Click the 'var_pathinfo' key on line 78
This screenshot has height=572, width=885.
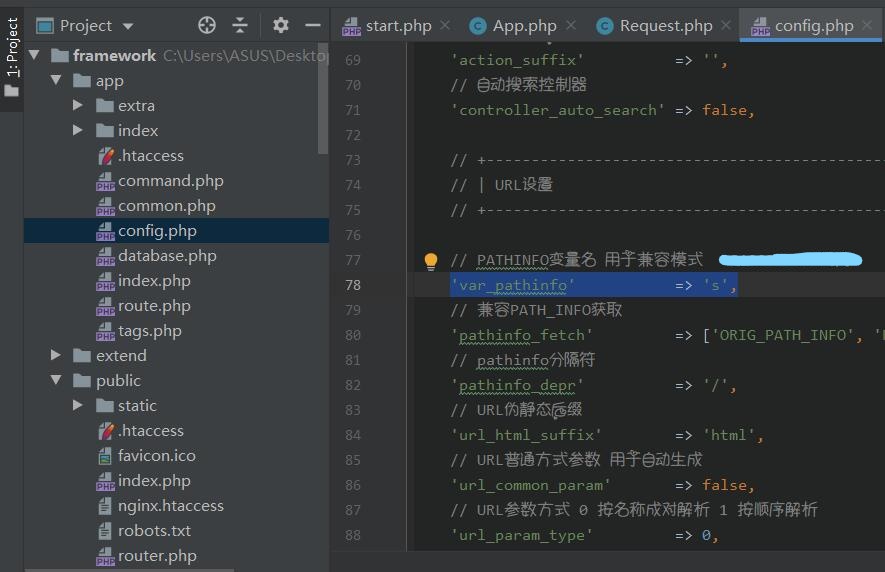point(512,285)
